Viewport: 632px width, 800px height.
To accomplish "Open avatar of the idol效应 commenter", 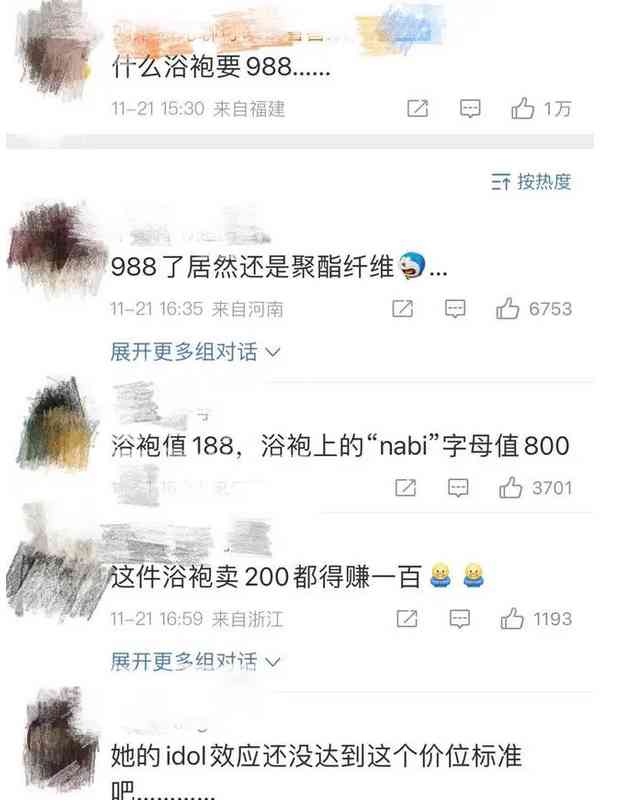I will coord(60,737).
